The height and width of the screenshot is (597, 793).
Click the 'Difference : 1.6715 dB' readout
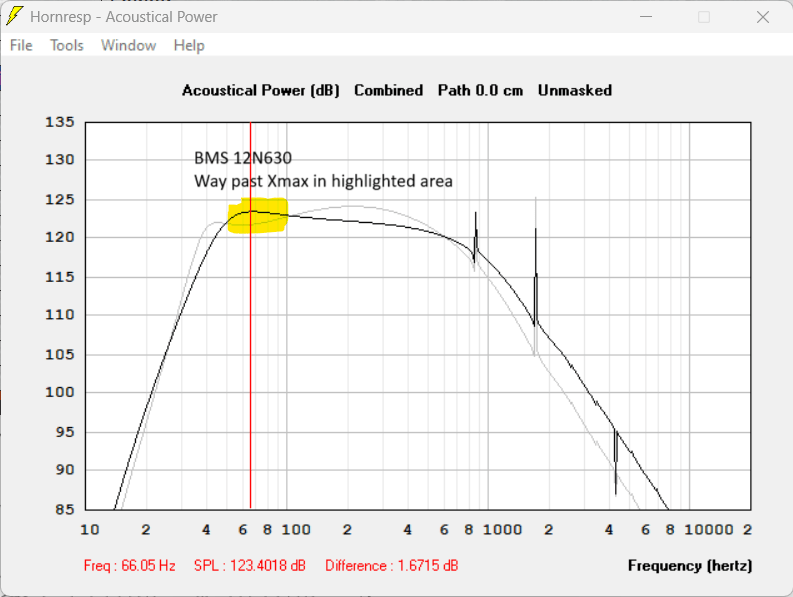point(391,565)
